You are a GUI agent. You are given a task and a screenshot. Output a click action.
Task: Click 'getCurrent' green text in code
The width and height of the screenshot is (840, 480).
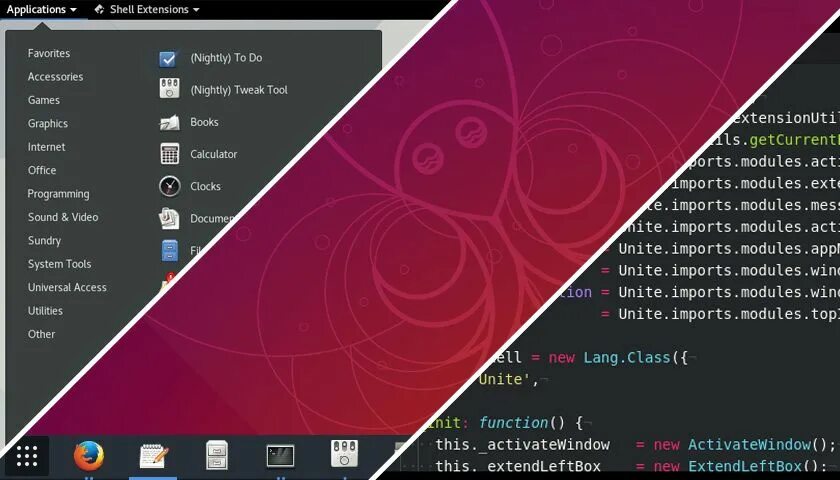pyautogui.click(x=793, y=140)
